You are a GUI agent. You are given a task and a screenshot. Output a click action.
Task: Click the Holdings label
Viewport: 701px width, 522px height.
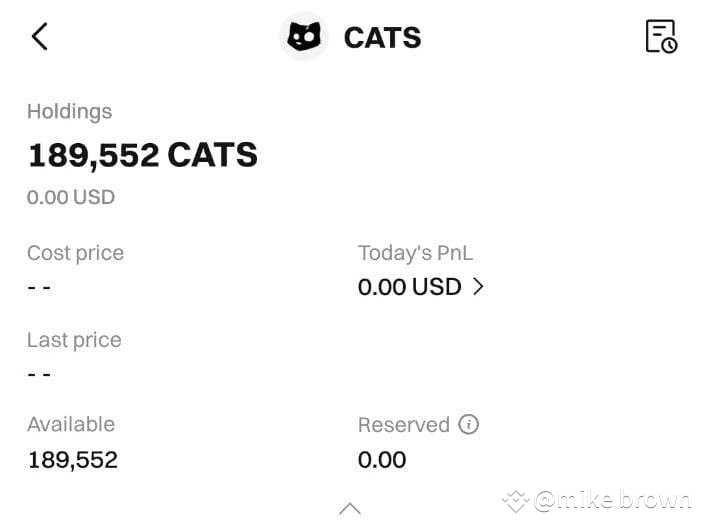click(69, 111)
